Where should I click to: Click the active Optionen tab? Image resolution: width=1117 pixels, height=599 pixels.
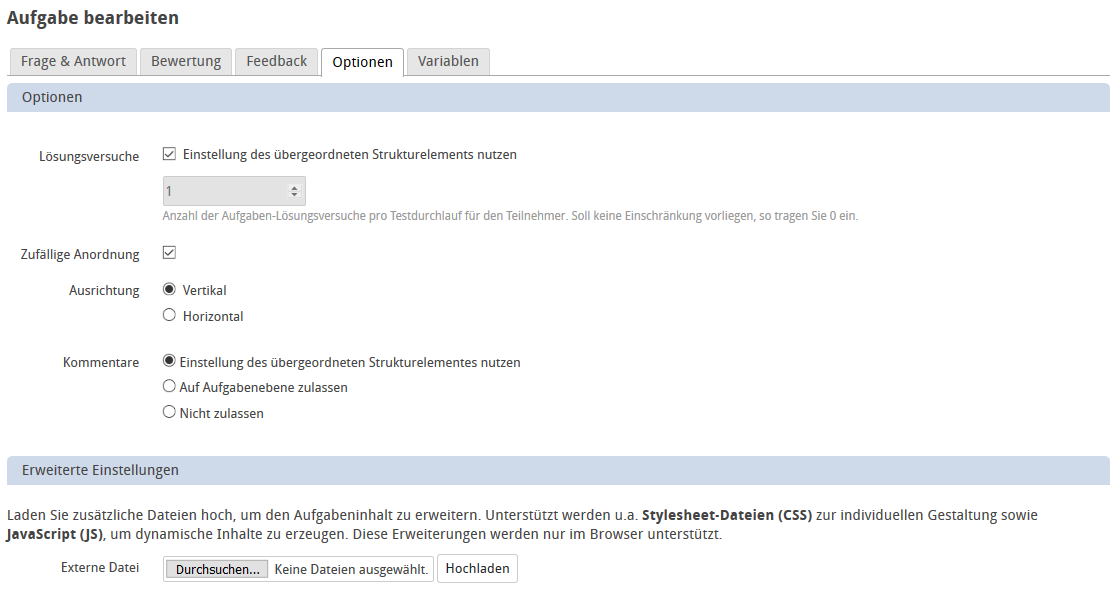pos(361,61)
